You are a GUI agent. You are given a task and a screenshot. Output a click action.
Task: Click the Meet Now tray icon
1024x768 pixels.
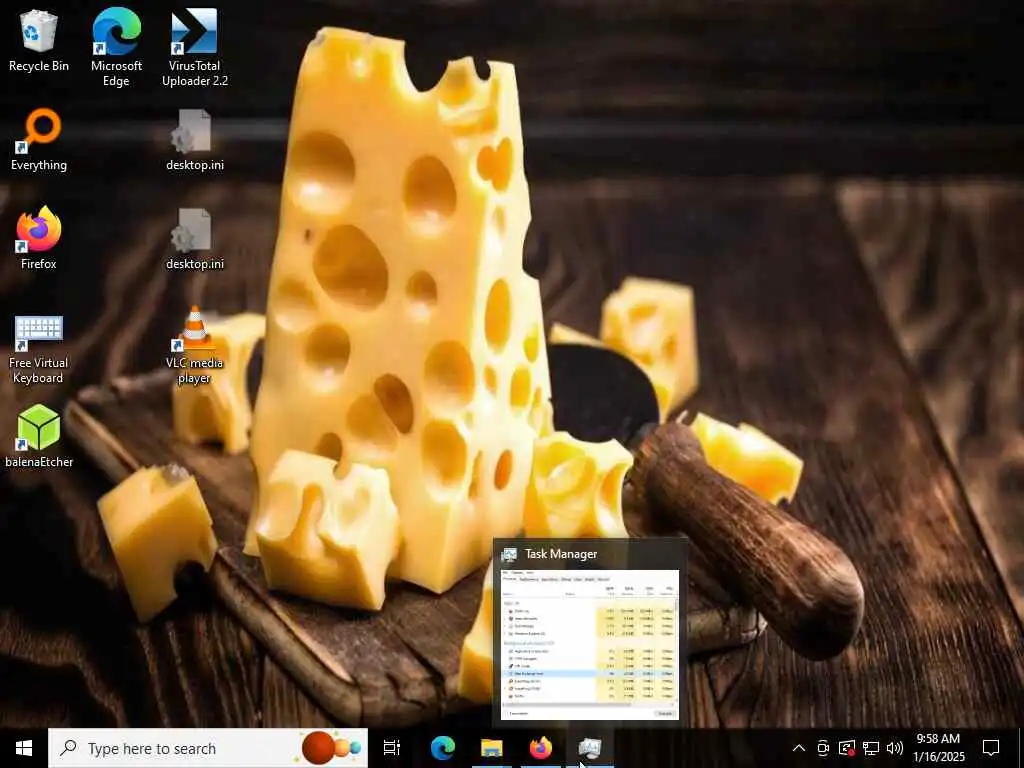(823, 748)
